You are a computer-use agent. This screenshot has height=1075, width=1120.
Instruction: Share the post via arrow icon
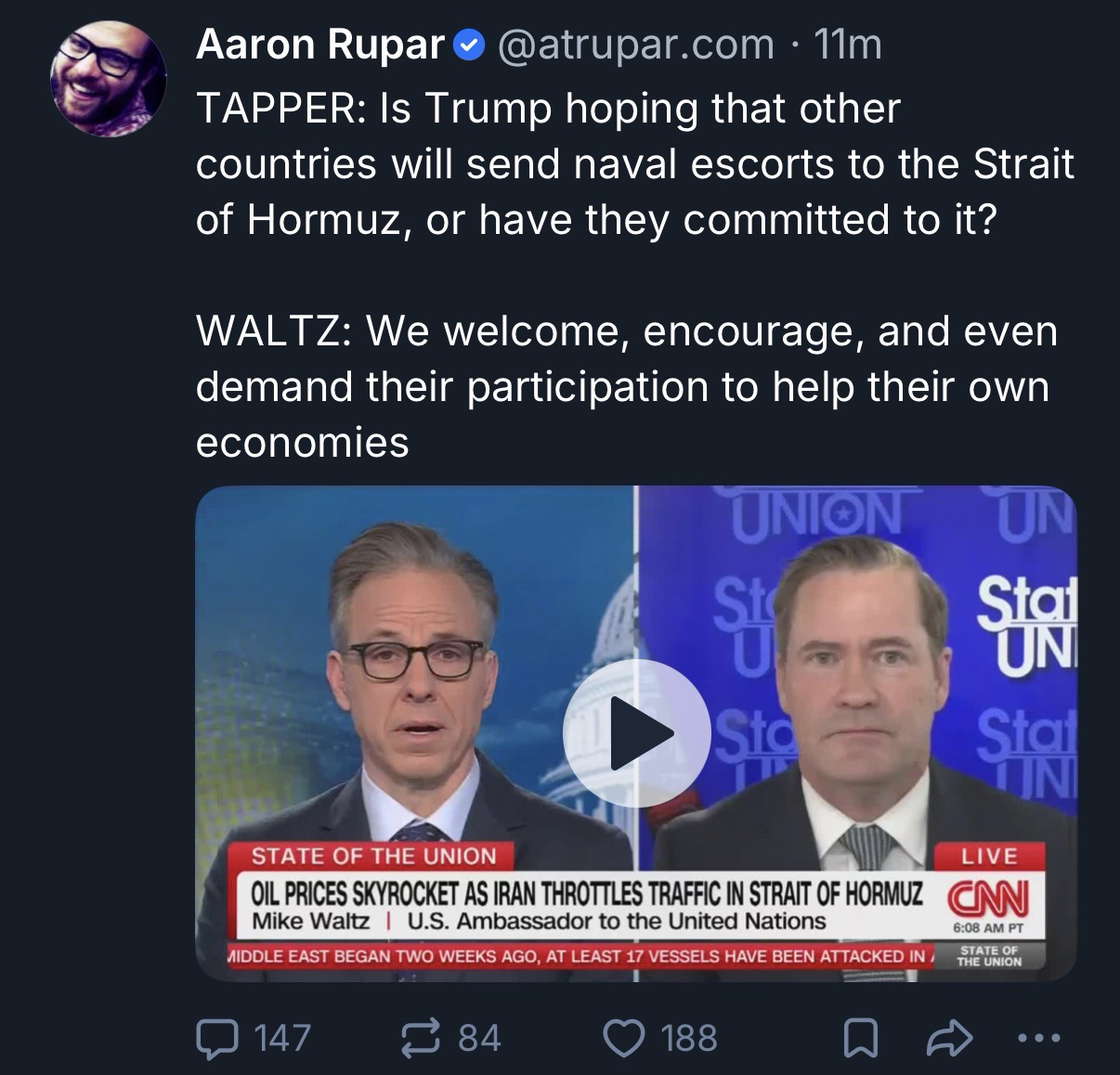tap(950, 1038)
